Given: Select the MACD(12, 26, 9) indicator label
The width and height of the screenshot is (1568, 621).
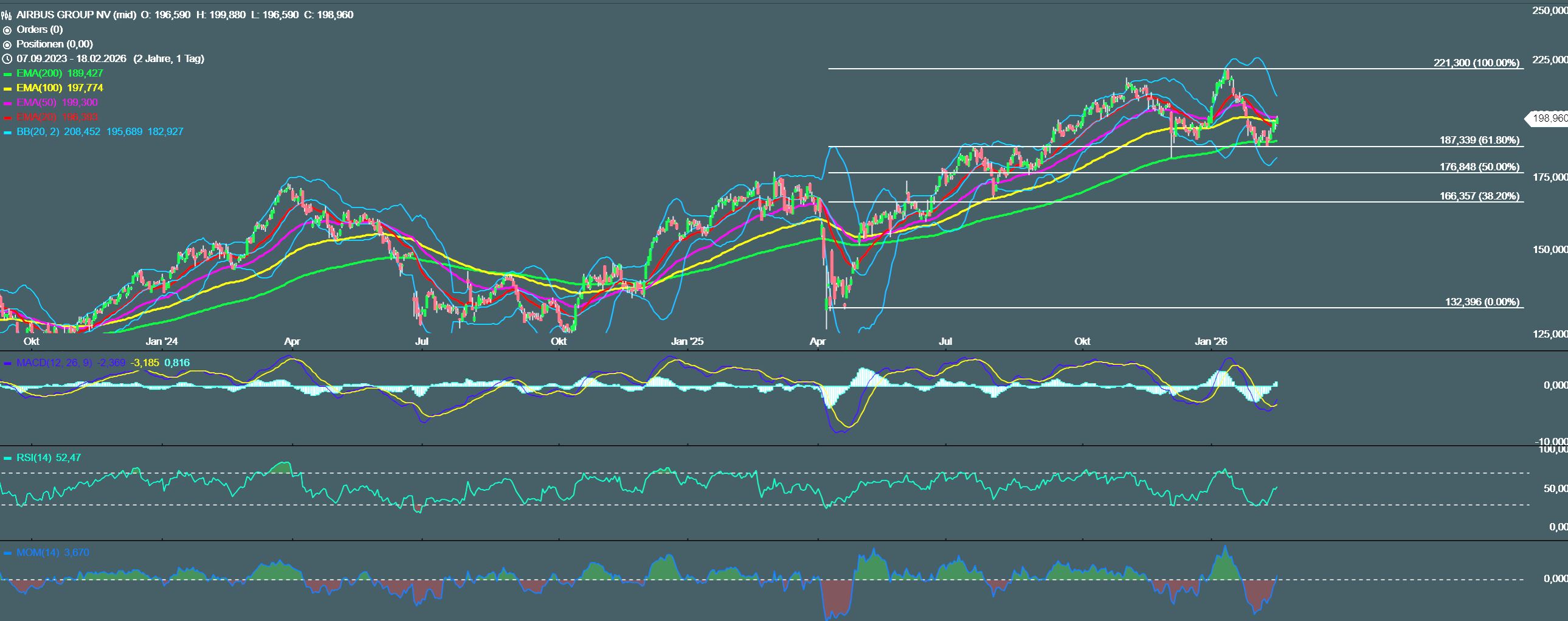Looking at the screenshot, I should pos(54,363).
